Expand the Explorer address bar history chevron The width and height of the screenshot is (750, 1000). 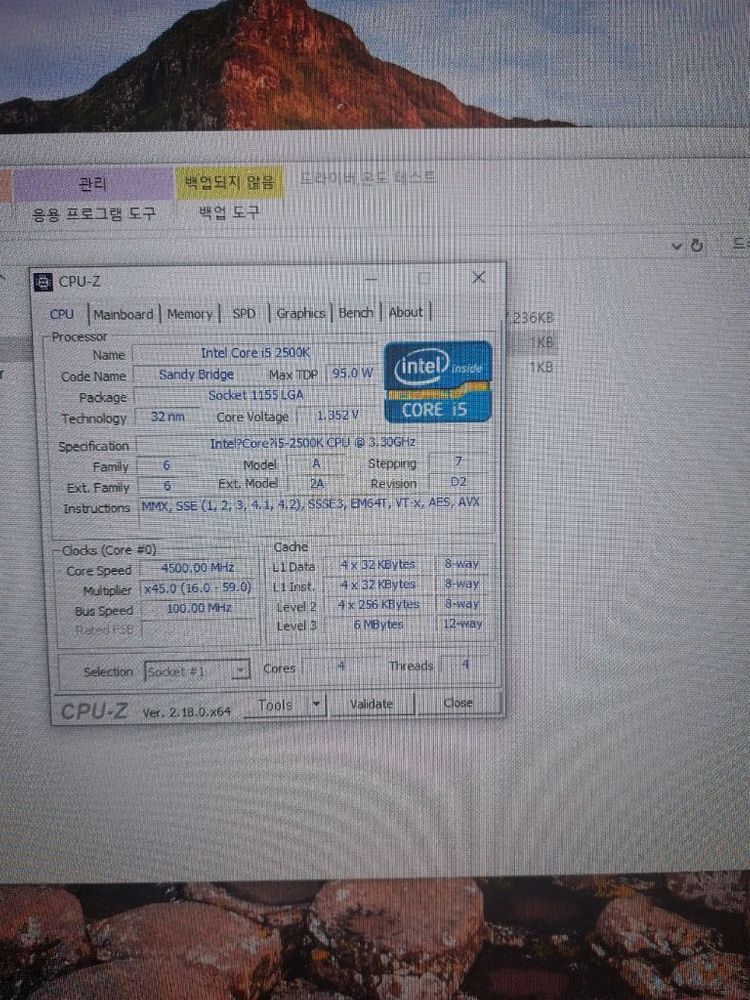677,246
